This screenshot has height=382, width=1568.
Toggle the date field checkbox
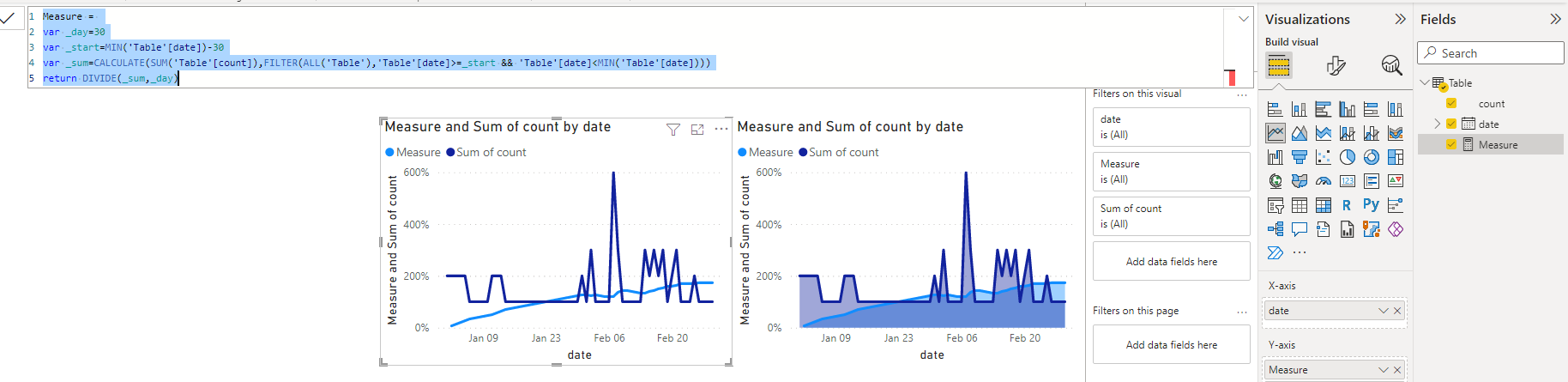pyautogui.click(x=1451, y=124)
